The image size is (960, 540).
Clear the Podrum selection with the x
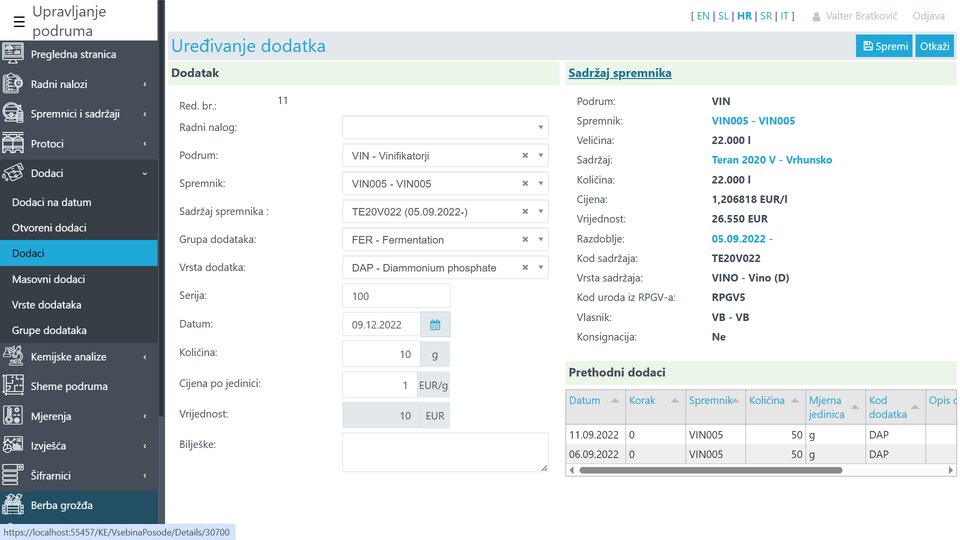click(x=525, y=156)
